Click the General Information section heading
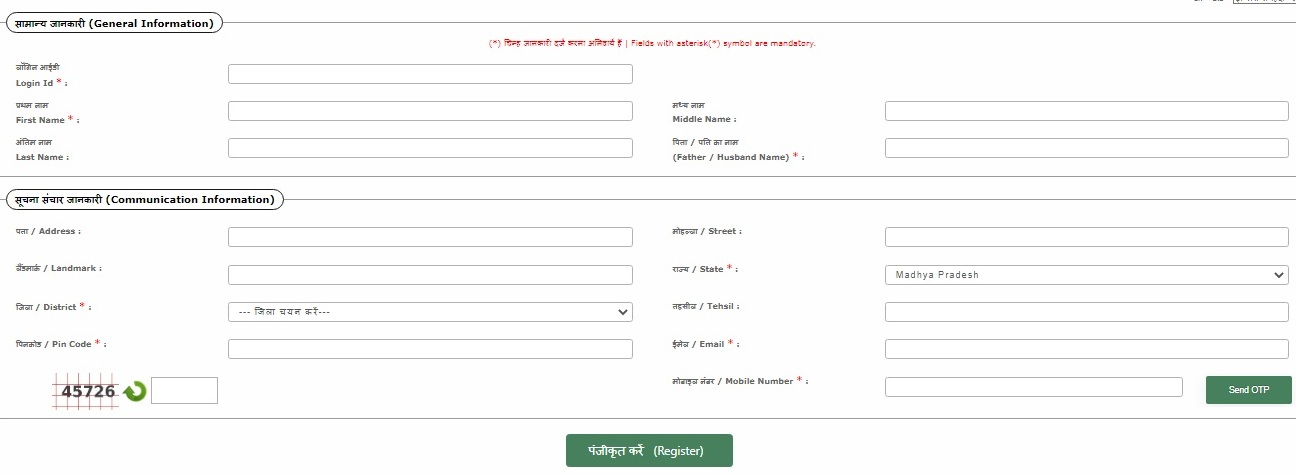1296x475 pixels. coord(115,23)
